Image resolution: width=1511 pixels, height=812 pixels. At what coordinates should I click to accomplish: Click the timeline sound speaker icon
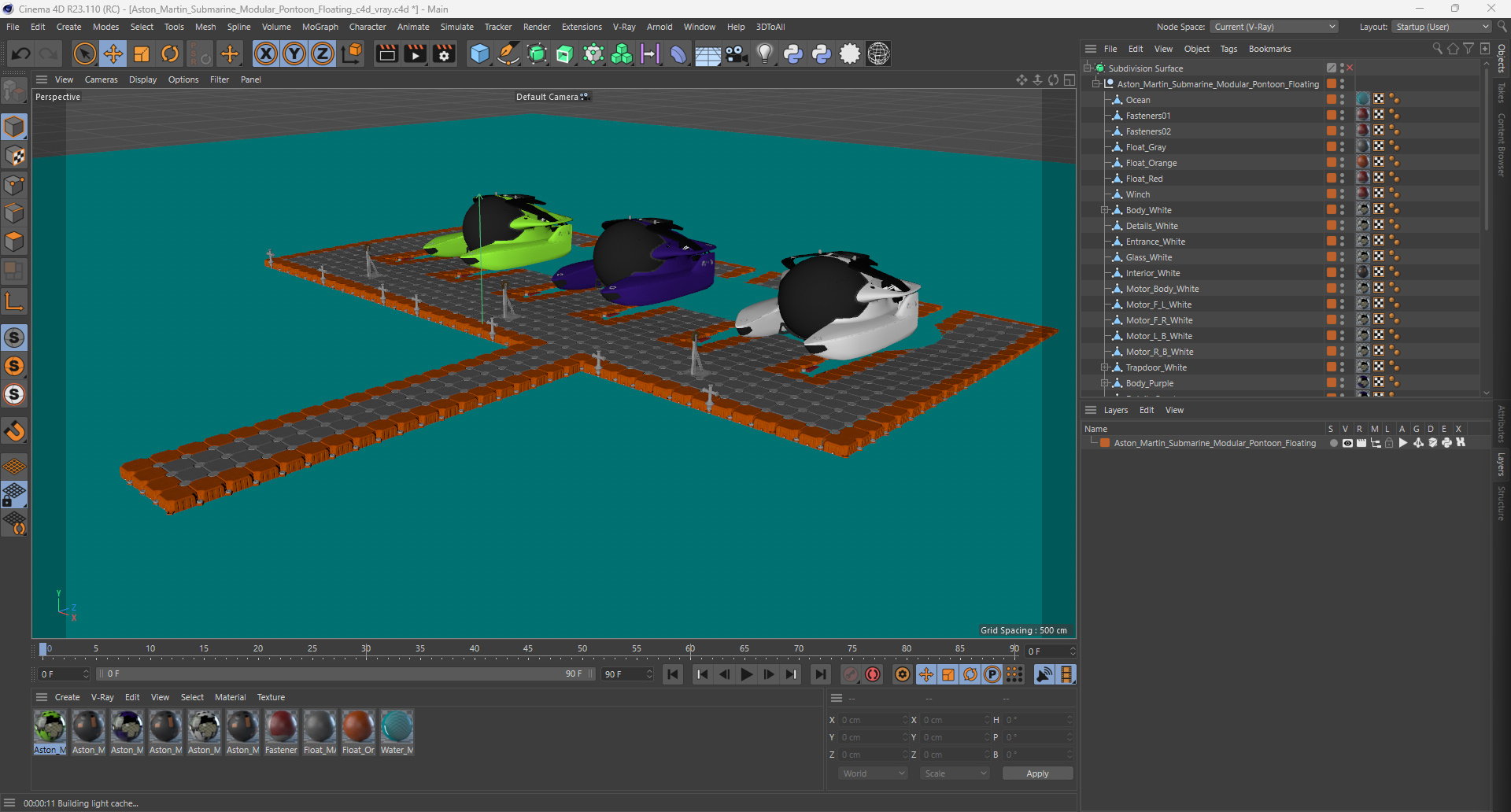pyautogui.click(x=1044, y=674)
